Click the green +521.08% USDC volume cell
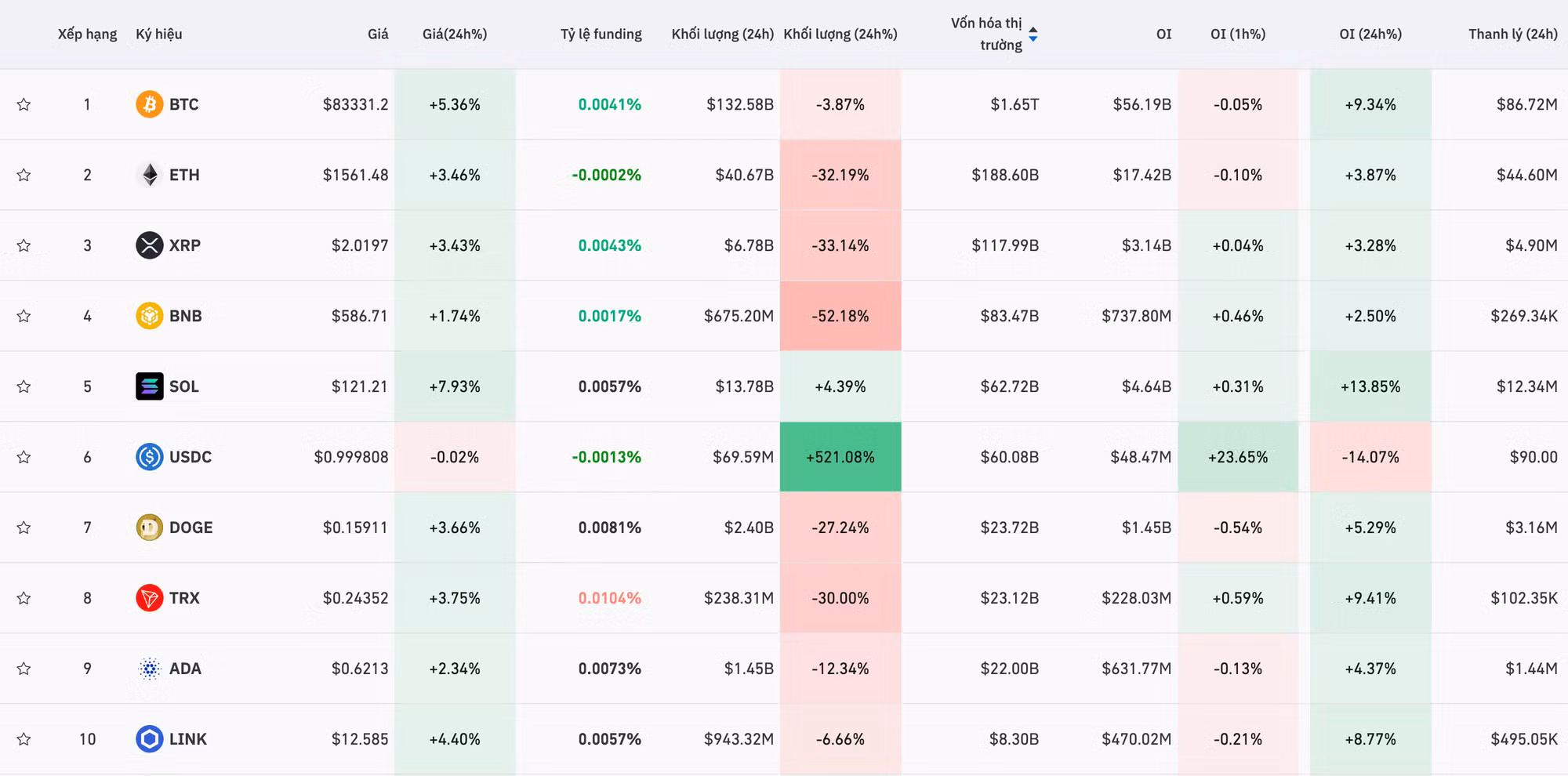This screenshot has width=1568, height=776. point(840,457)
